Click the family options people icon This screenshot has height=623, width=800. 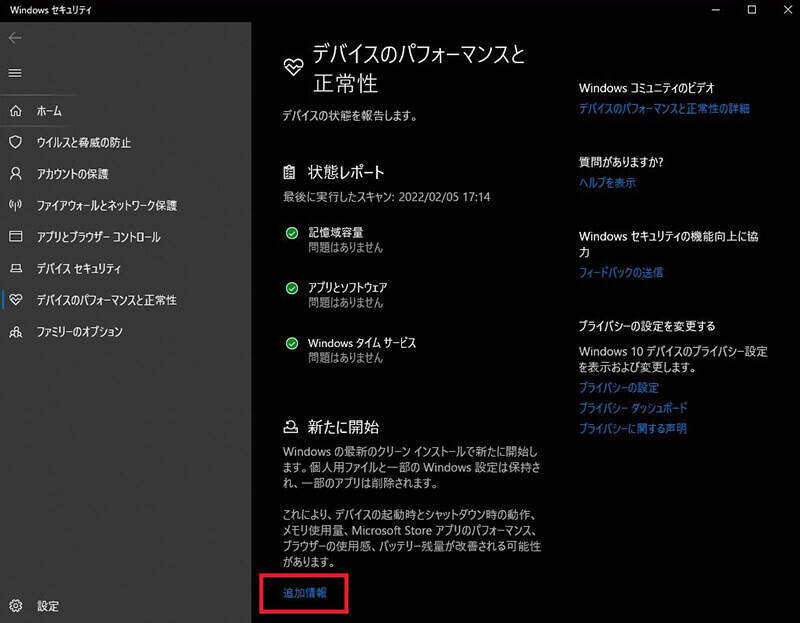pyautogui.click(x=16, y=332)
